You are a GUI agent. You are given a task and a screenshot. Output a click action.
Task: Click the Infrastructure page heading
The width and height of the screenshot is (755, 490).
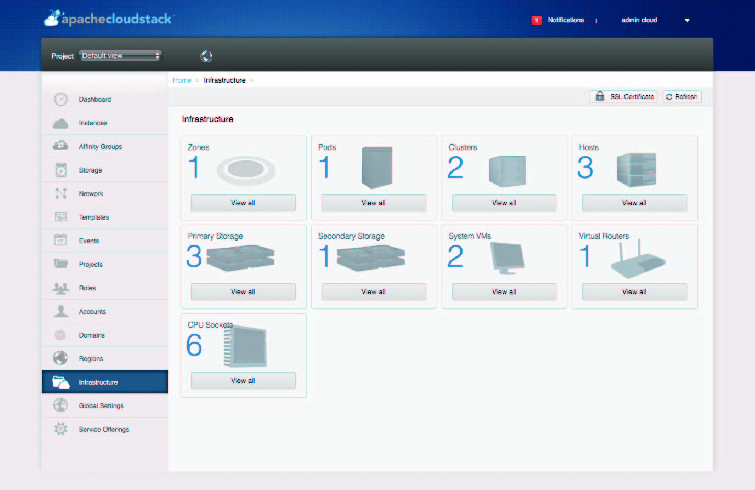[x=208, y=119]
